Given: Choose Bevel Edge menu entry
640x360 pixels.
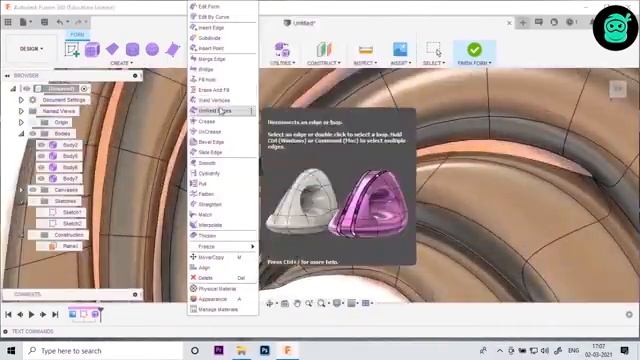Looking at the screenshot, I should [223, 142].
